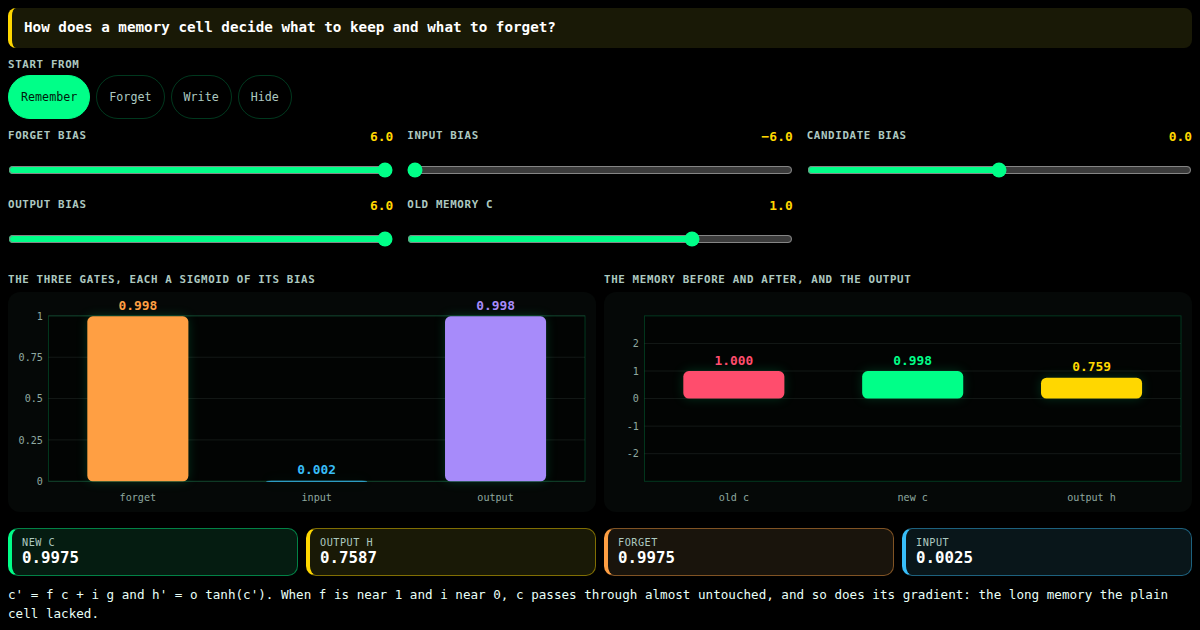The width and height of the screenshot is (1200, 630).
Task: Click "THE MEMORY BEFORE AND AFTER" chart title
Action: [x=757, y=279]
